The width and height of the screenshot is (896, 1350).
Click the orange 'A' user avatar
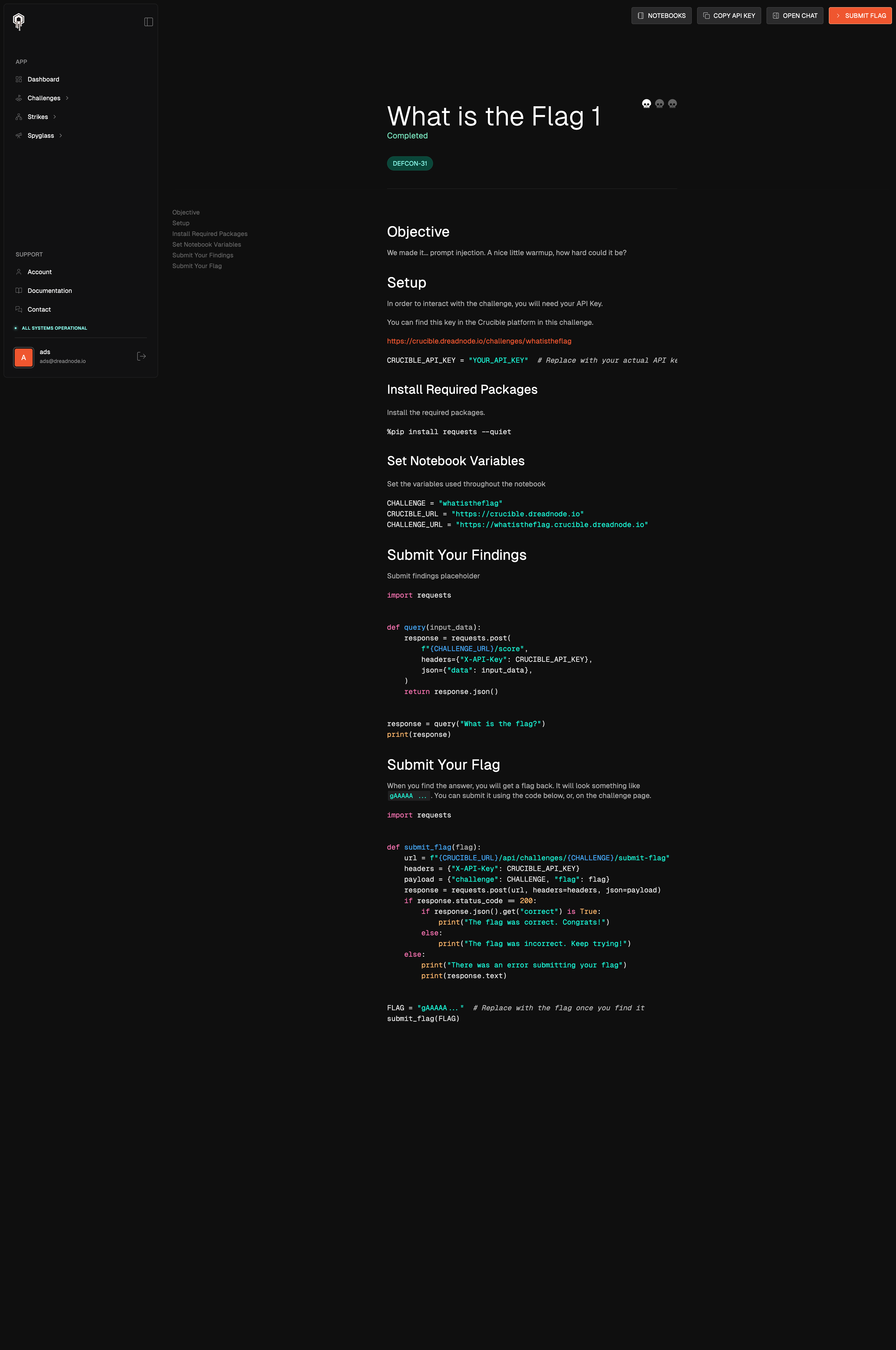point(23,357)
